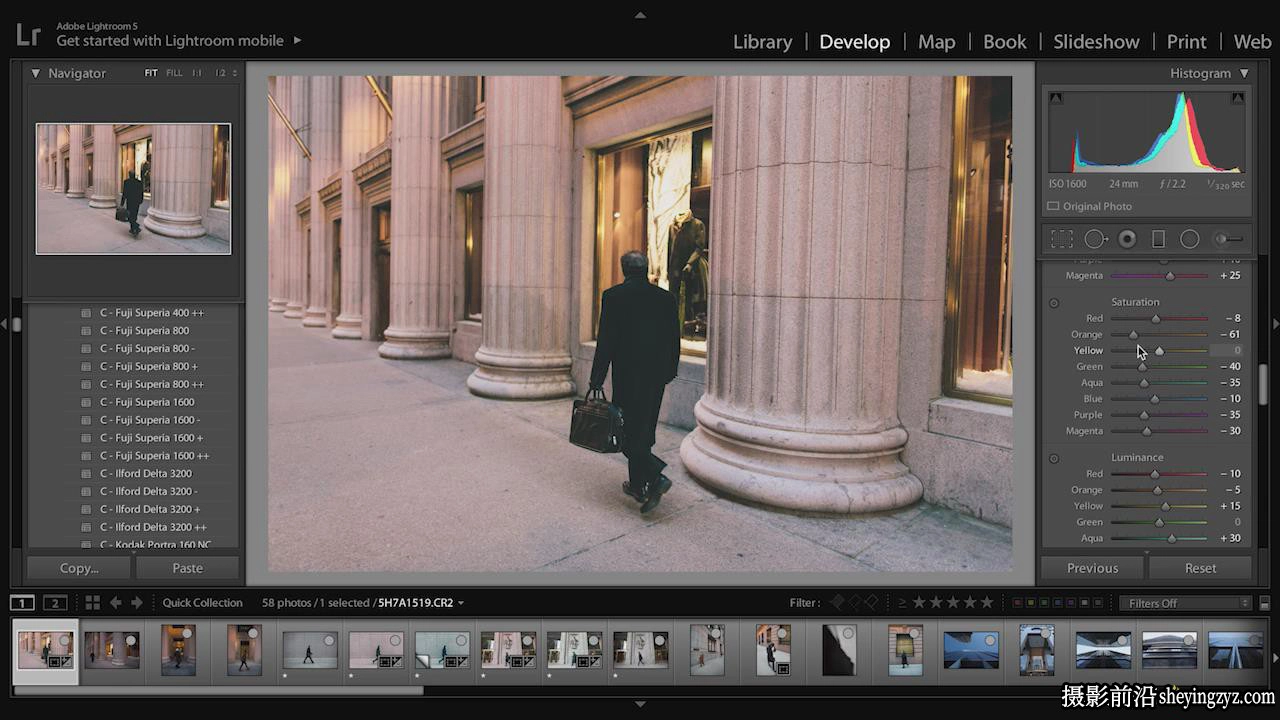Image resolution: width=1280 pixels, height=720 pixels.
Task: Filter by unflagged photos
Action: click(x=855, y=602)
